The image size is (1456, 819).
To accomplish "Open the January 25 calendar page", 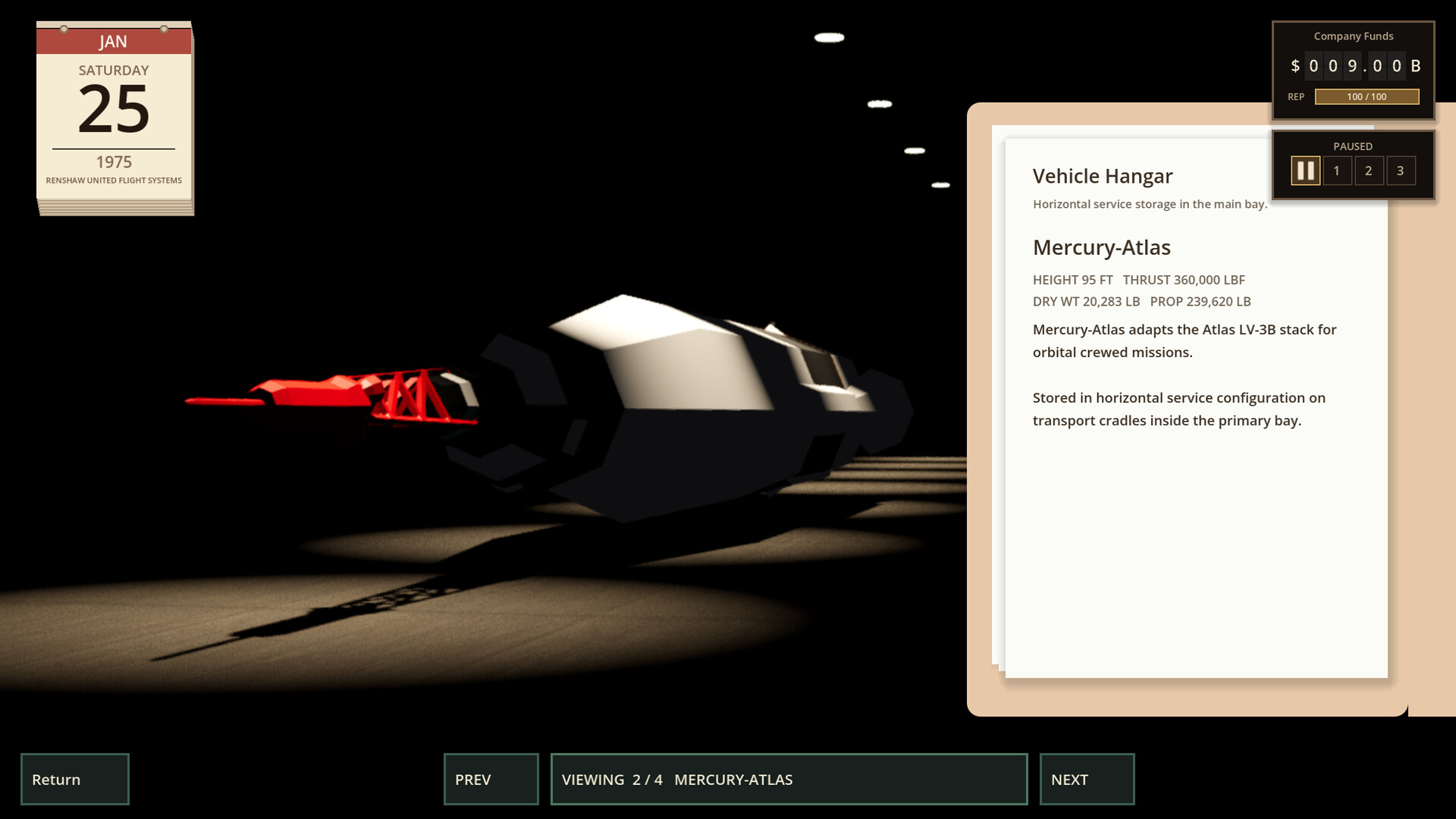I will 115,118.
